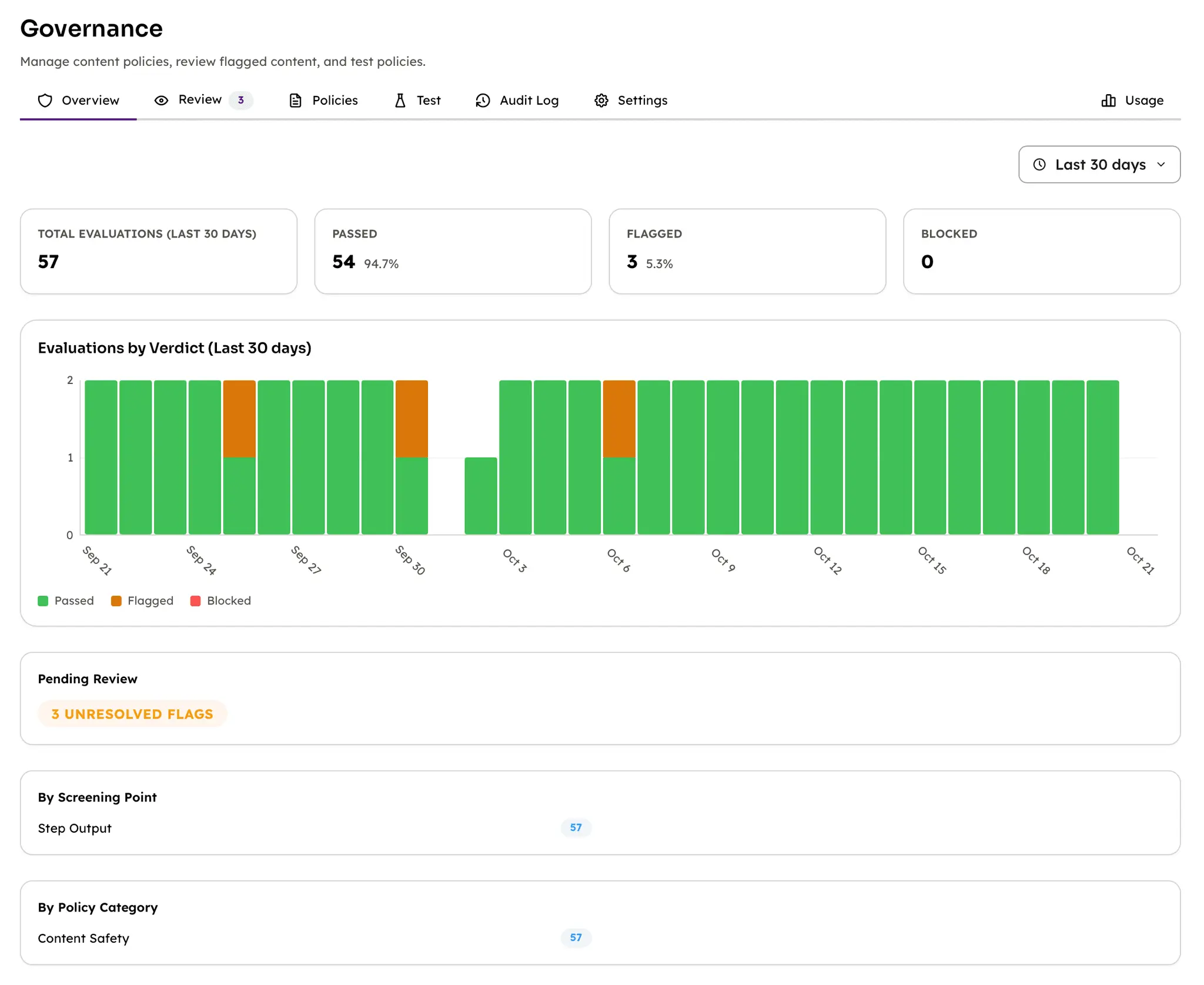Click the flask icon beside Test
Image resolution: width=1204 pixels, height=985 pixels.
pos(400,101)
